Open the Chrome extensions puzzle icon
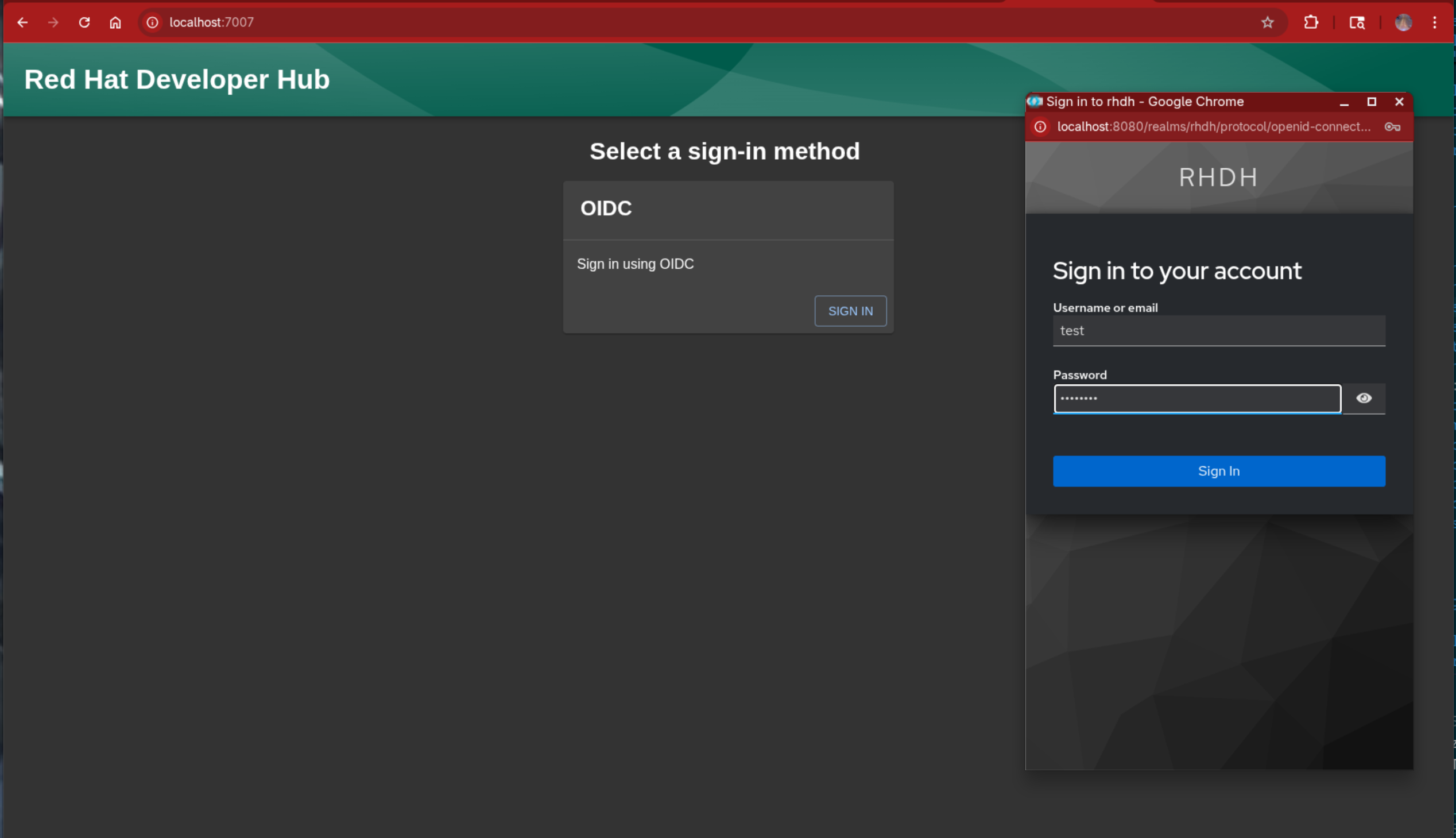Viewport: 1456px width, 838px height. (x=1311, y=22)
